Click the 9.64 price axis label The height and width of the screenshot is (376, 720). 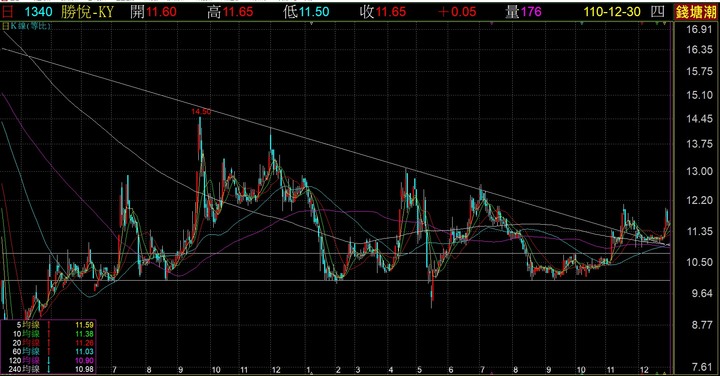point(702,293)
